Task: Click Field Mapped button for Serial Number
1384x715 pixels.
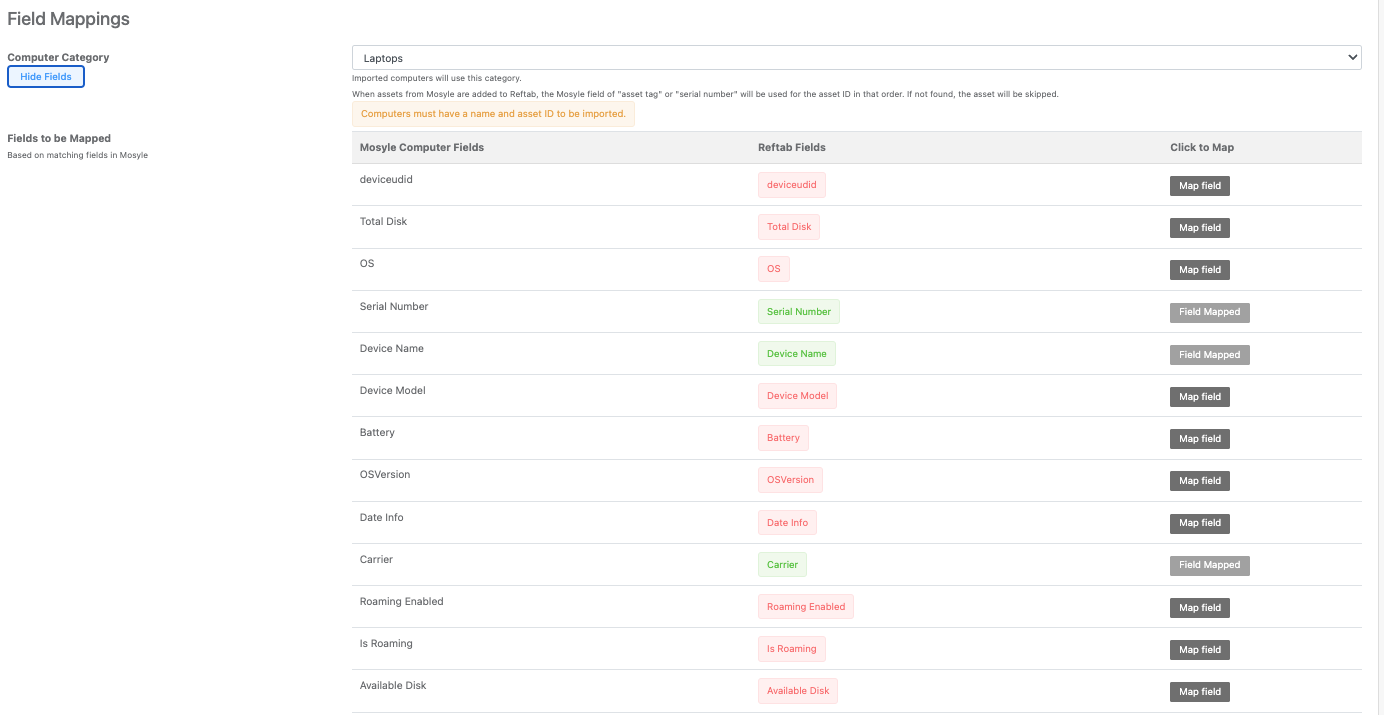Action: coord(1210,312)
